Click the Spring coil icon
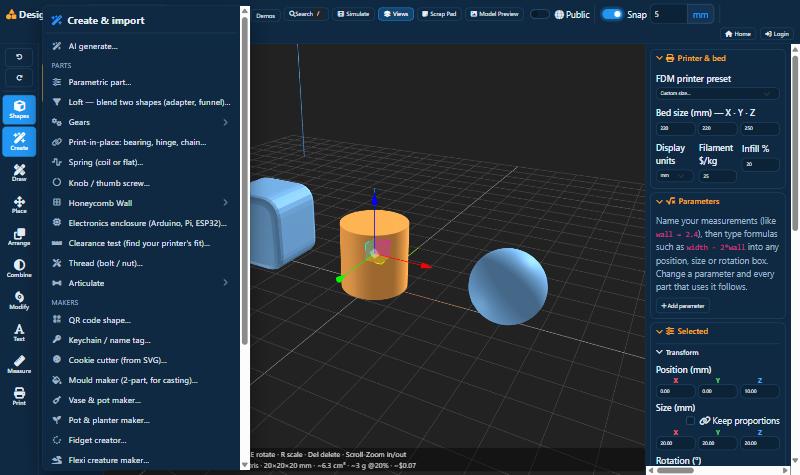800x475 pixels. pos(57,162)
